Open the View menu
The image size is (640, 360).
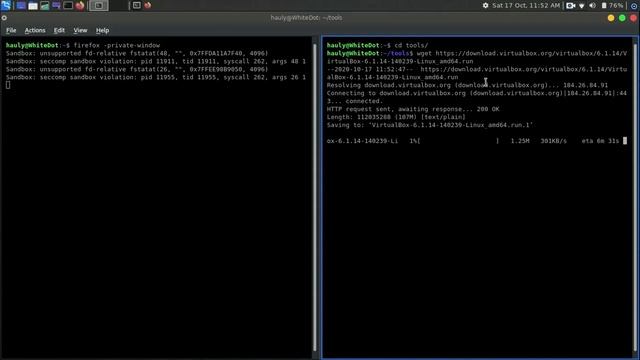tap(80, 30)
